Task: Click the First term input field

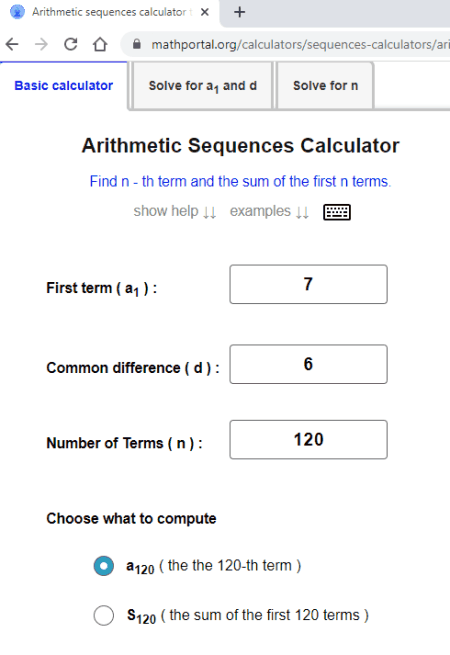Action: coord(308,284)
